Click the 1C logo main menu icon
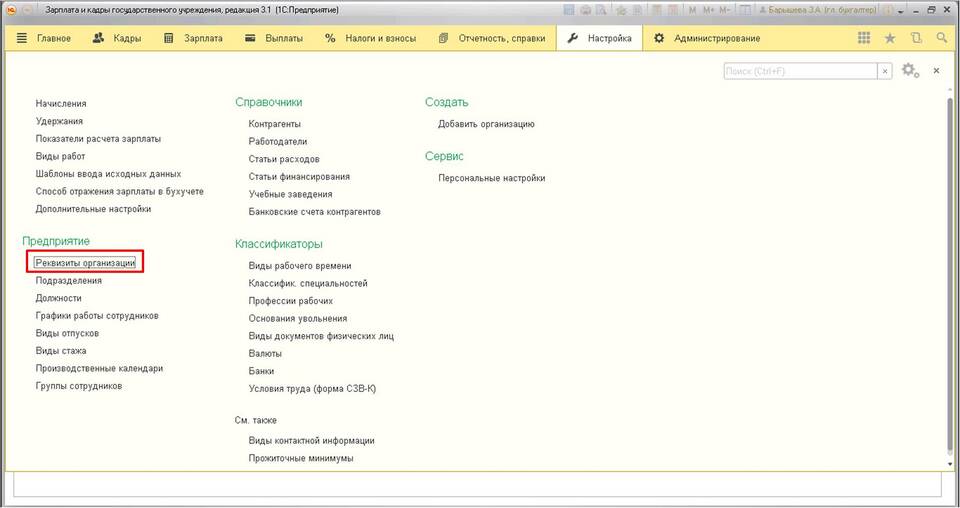 (10, 10)
